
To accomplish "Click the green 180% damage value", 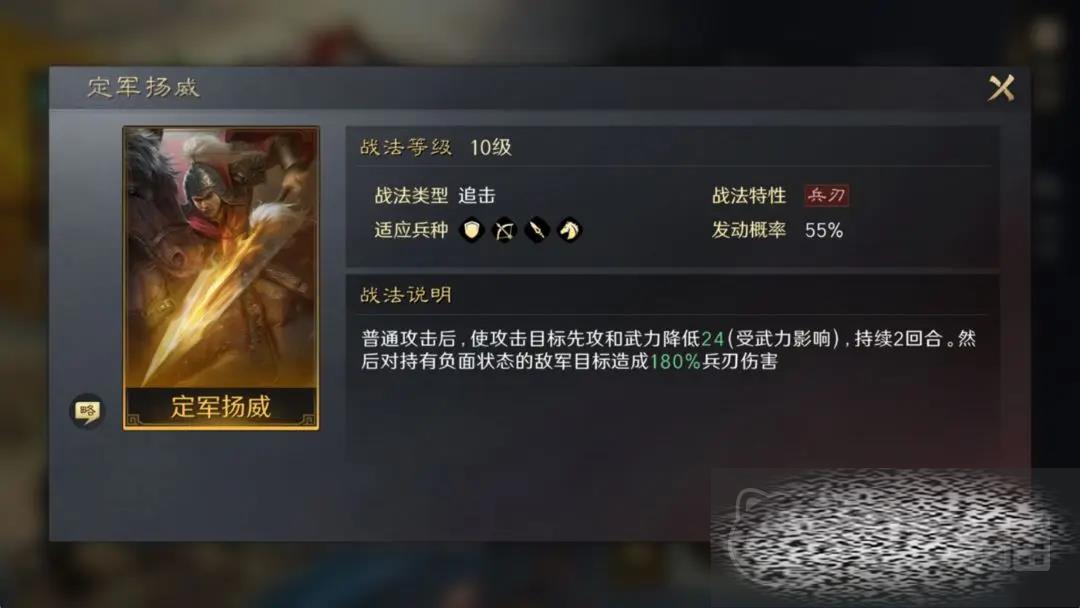I will (675, 361).
